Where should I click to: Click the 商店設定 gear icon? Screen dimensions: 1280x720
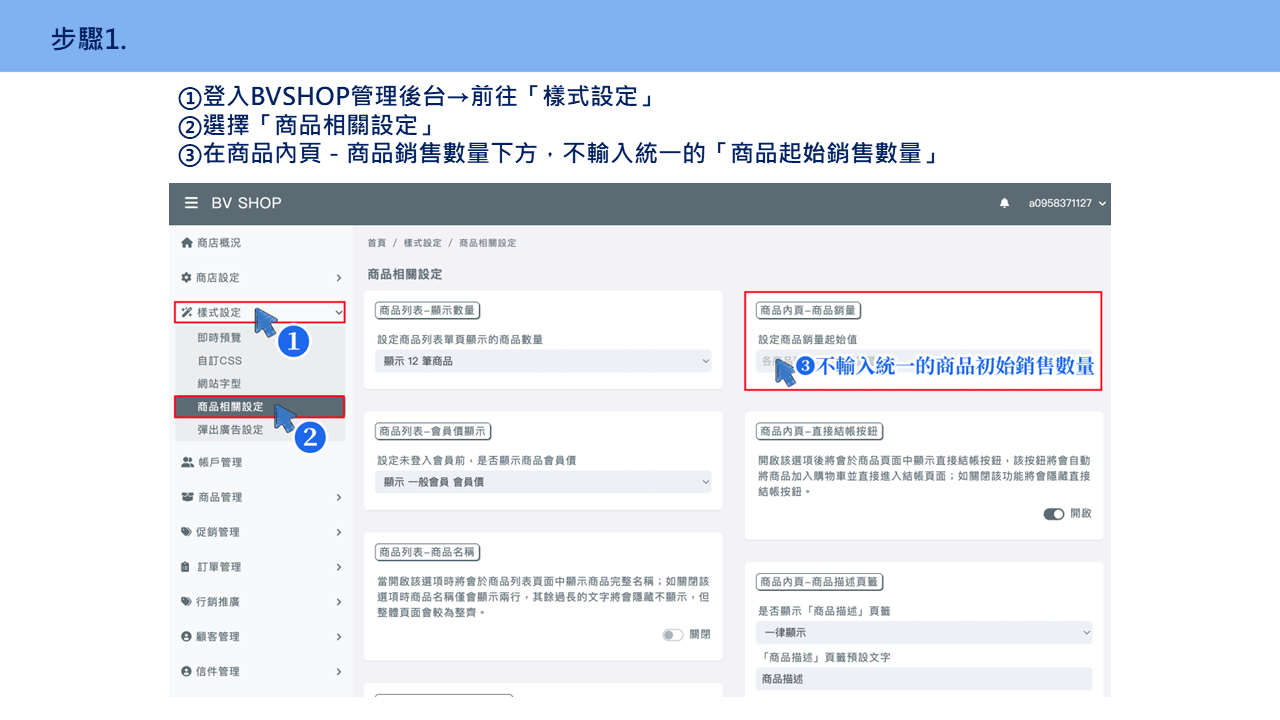coord(186,277)
